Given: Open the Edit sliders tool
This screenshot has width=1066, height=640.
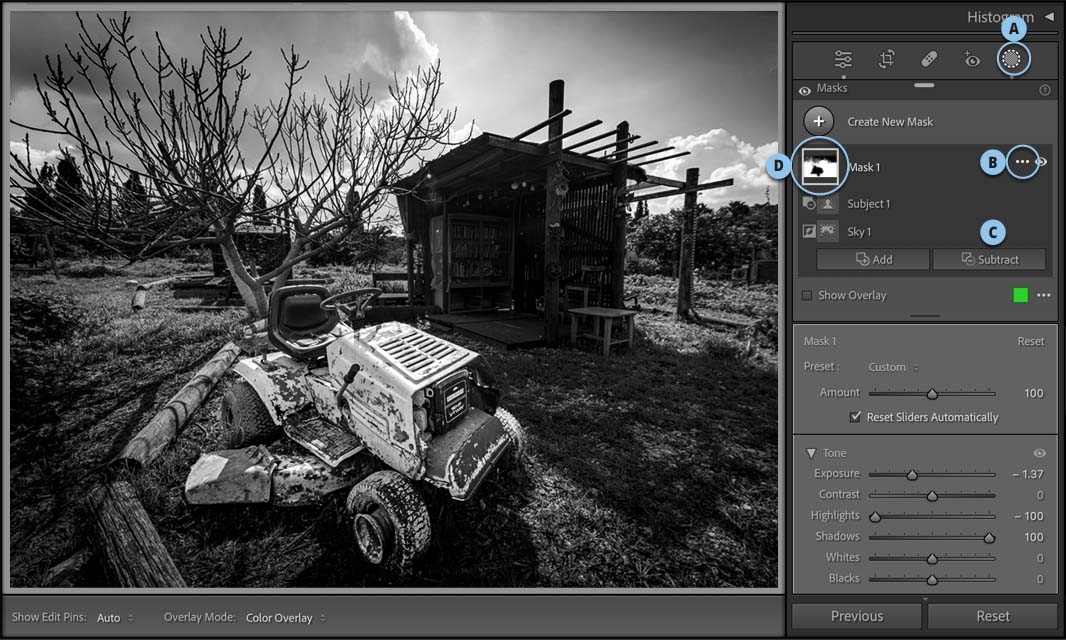Looking at the screenshot, I should coord(843,59).
